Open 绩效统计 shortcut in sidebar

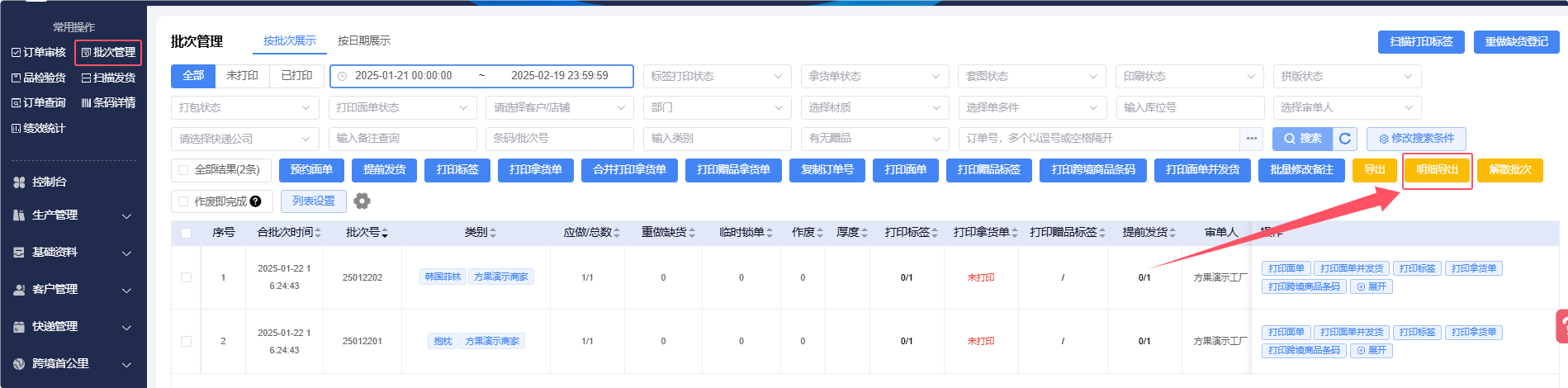click(x=39, y=128)
